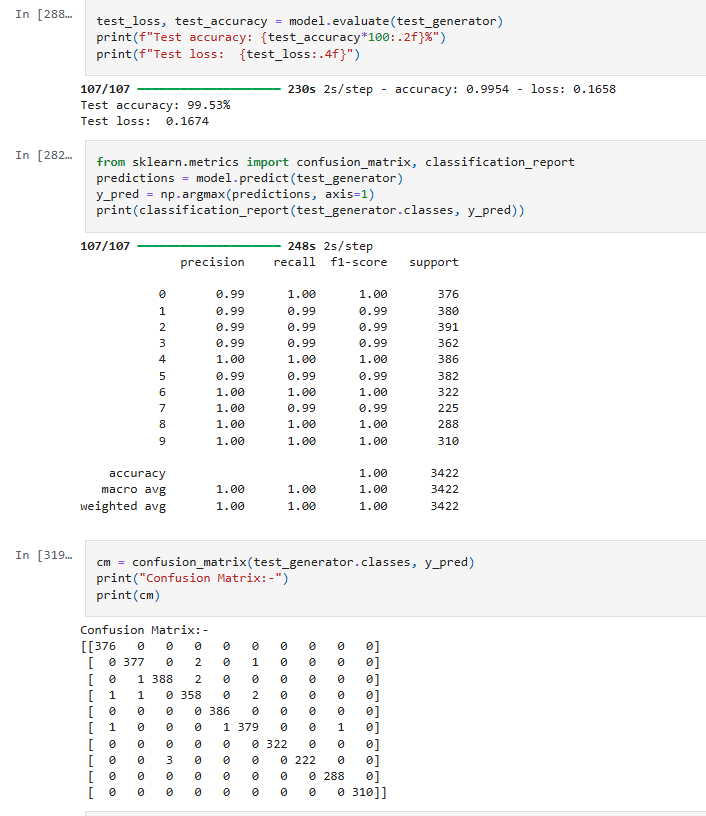Click the f1-score column header
This screenshot has height=816, width=706.
358,262
